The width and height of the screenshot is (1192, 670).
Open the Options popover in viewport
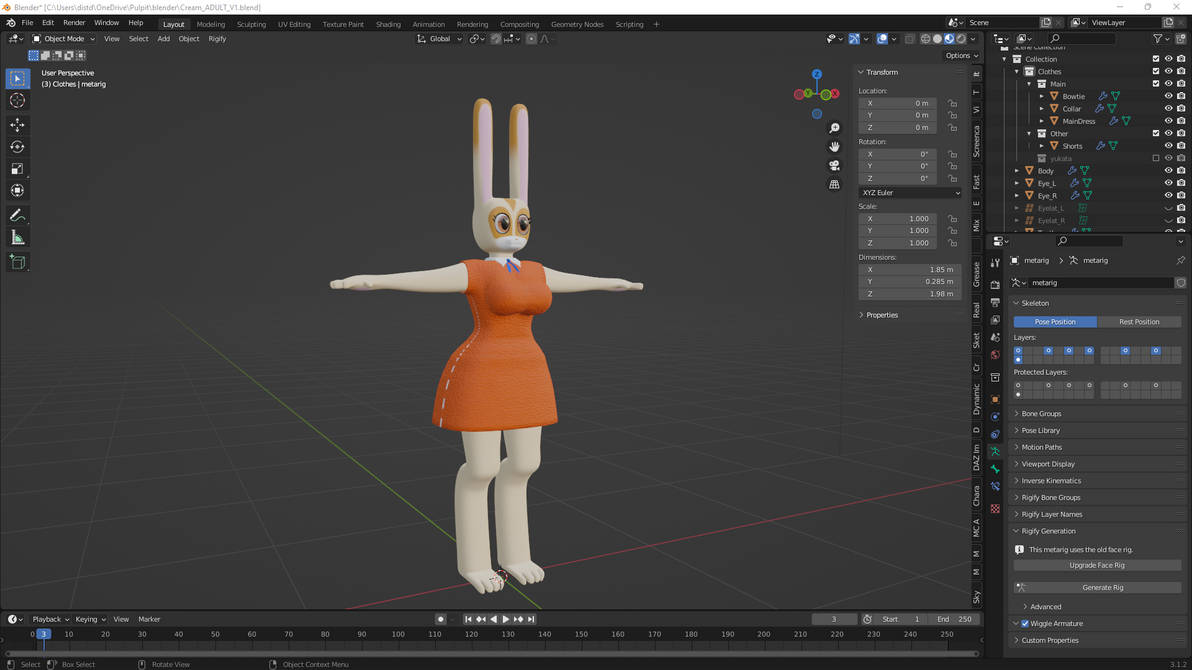tap(962, 56)
